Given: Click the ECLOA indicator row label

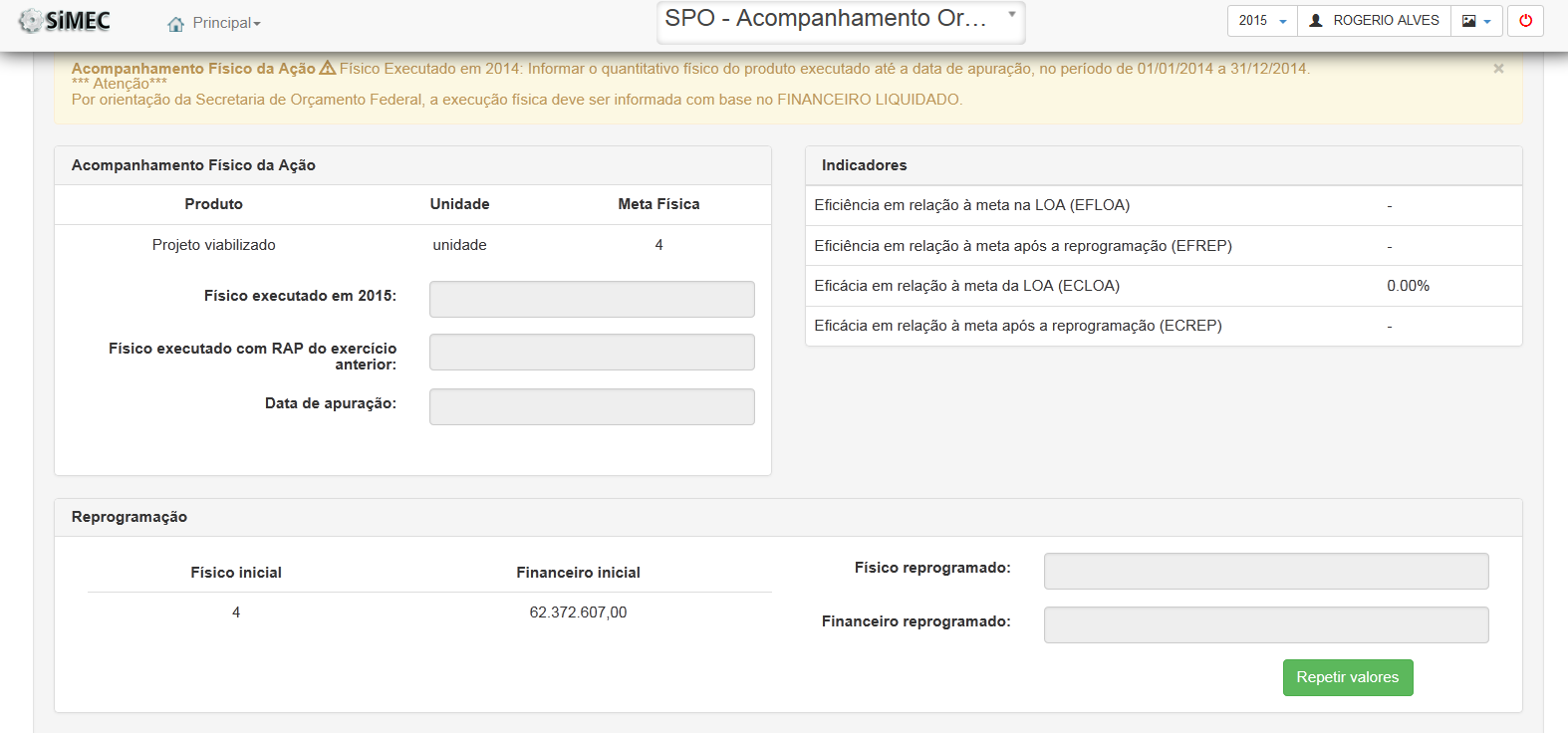Looking at the screenshot, I should (966, 286).
